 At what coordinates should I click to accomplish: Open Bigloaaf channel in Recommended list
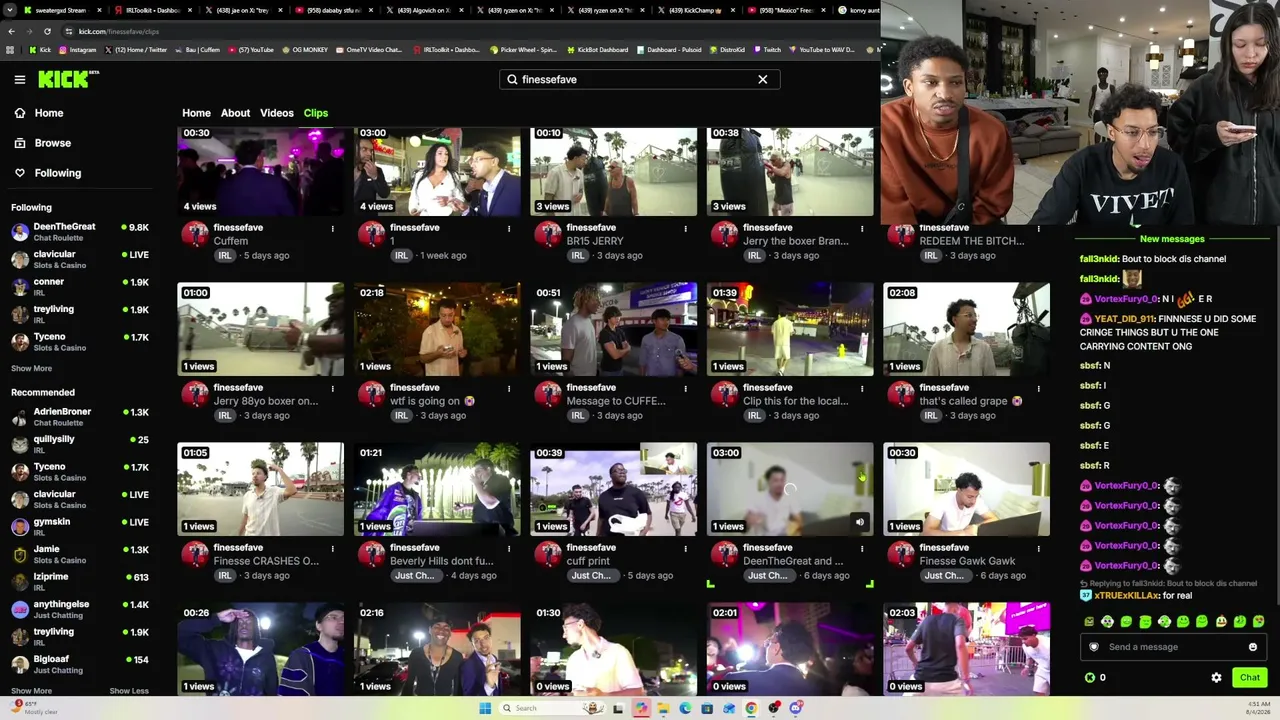coord(80,665)
